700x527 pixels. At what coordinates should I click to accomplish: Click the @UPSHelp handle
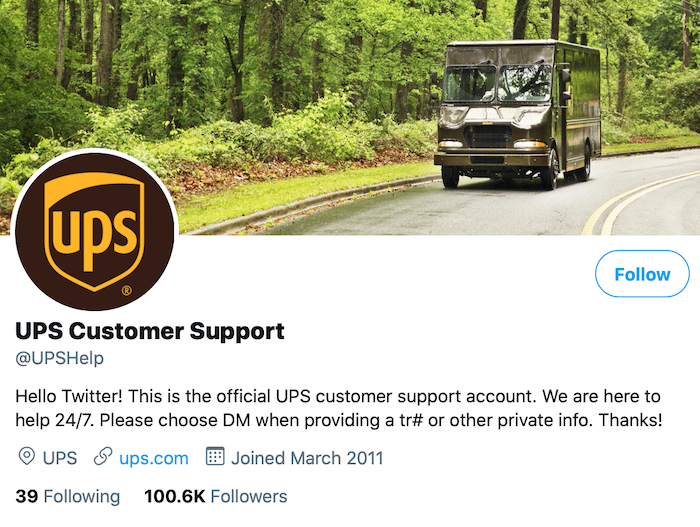point(60,358)
